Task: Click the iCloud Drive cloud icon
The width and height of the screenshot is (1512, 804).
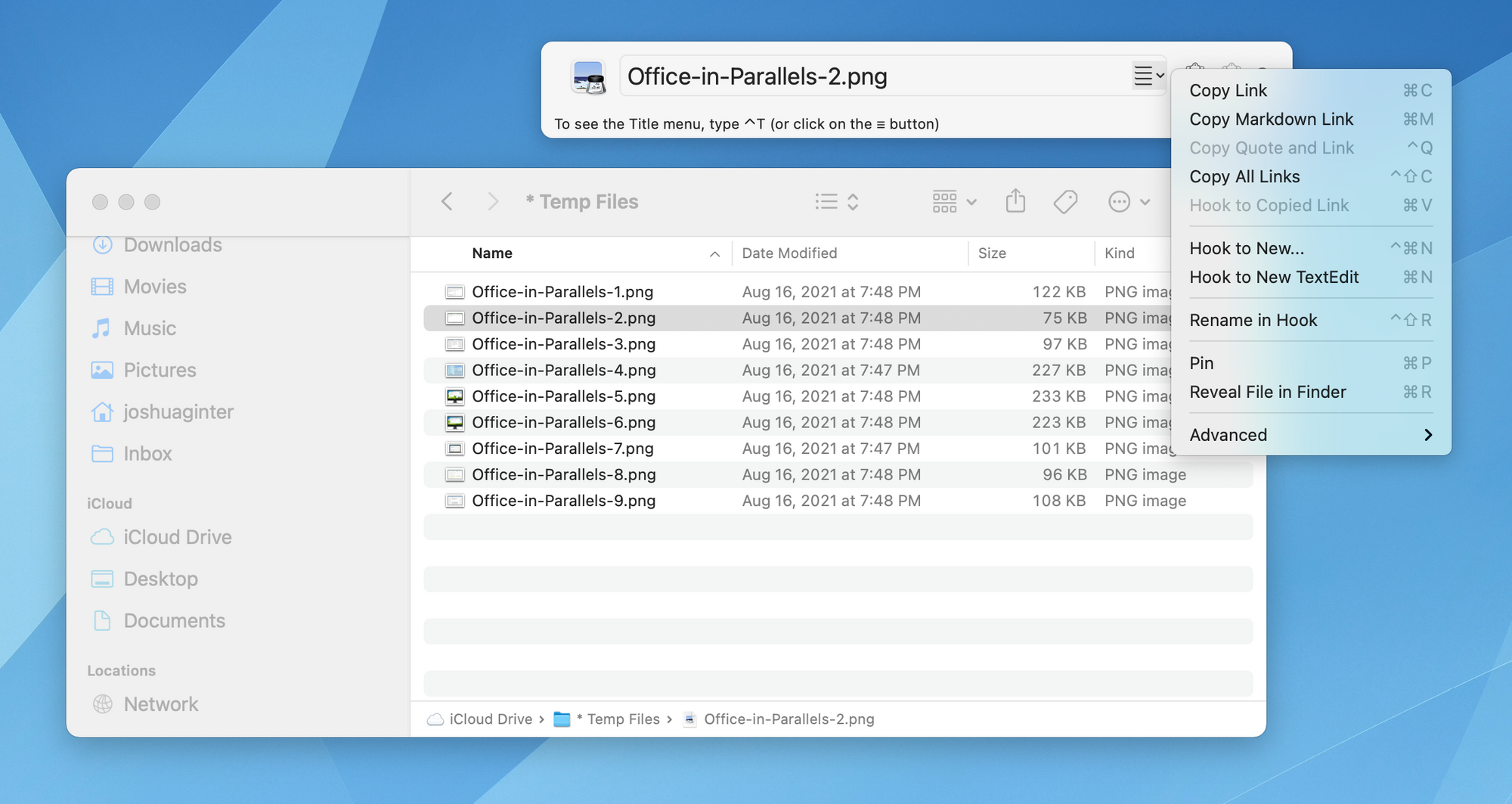Action: tap(102, 537)
